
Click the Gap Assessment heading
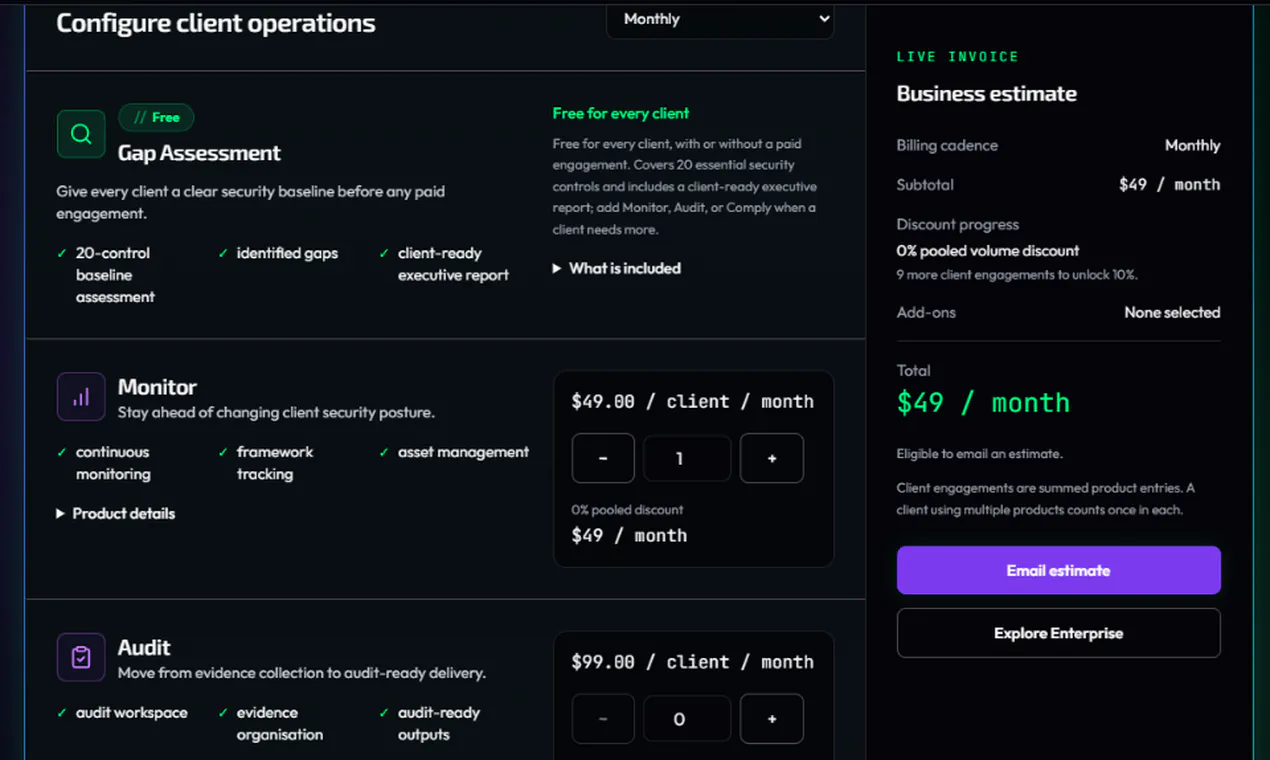click(x=199, y=153)
